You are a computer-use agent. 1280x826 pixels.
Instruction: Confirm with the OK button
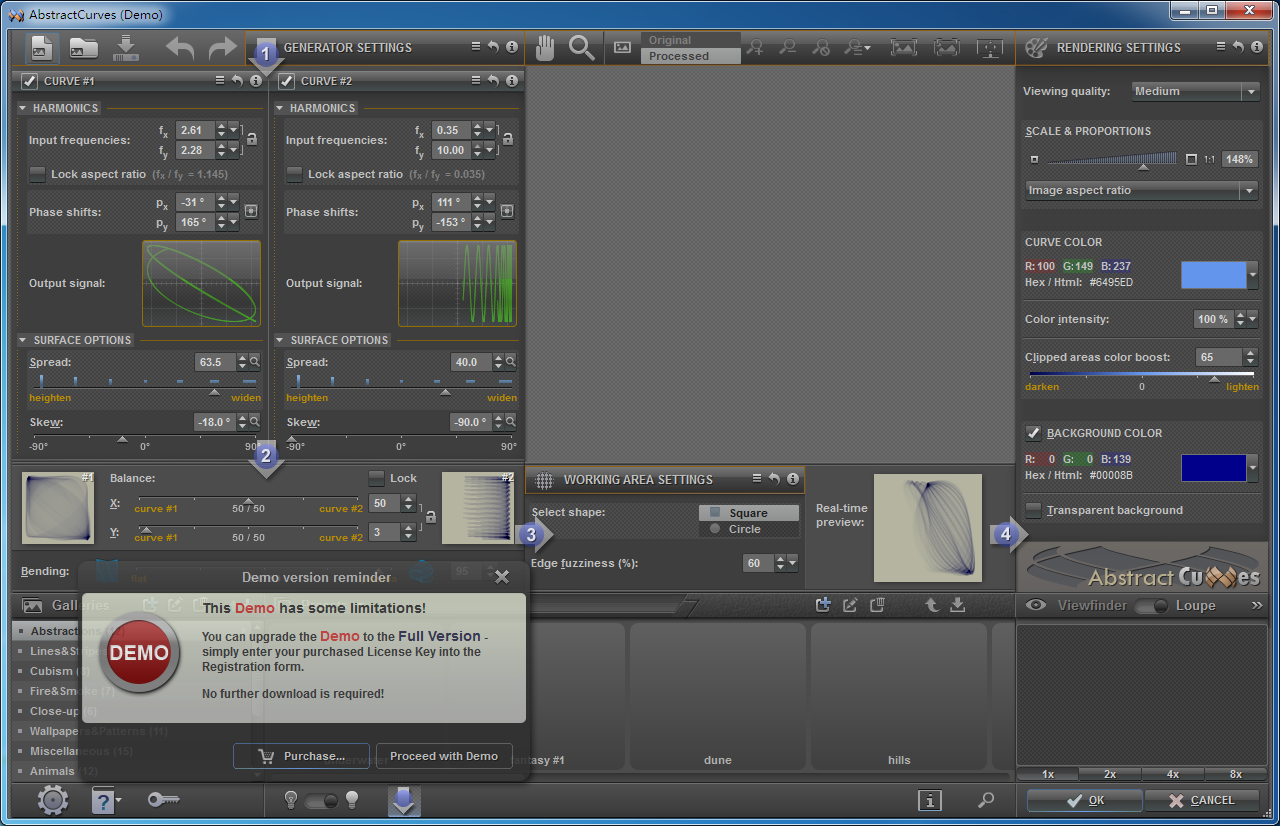(1085, 800)
